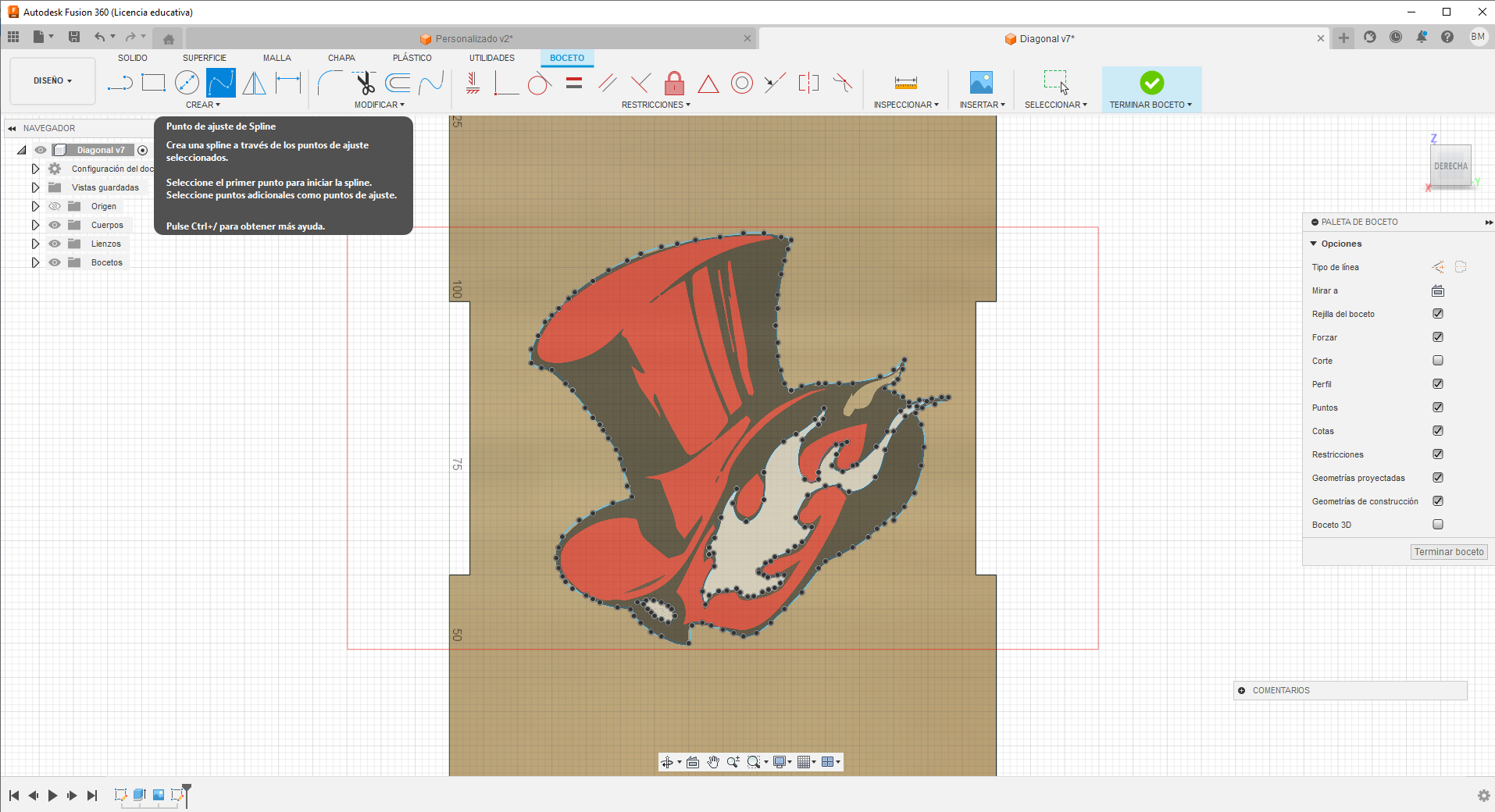Select the Circle sketch tool

(x=187, y=83)
